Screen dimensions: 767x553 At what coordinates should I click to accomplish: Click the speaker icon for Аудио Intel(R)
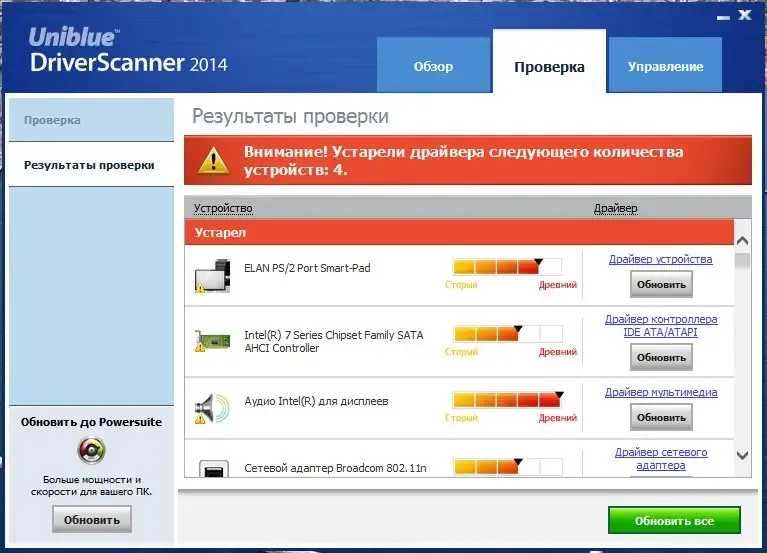(212, 408)
